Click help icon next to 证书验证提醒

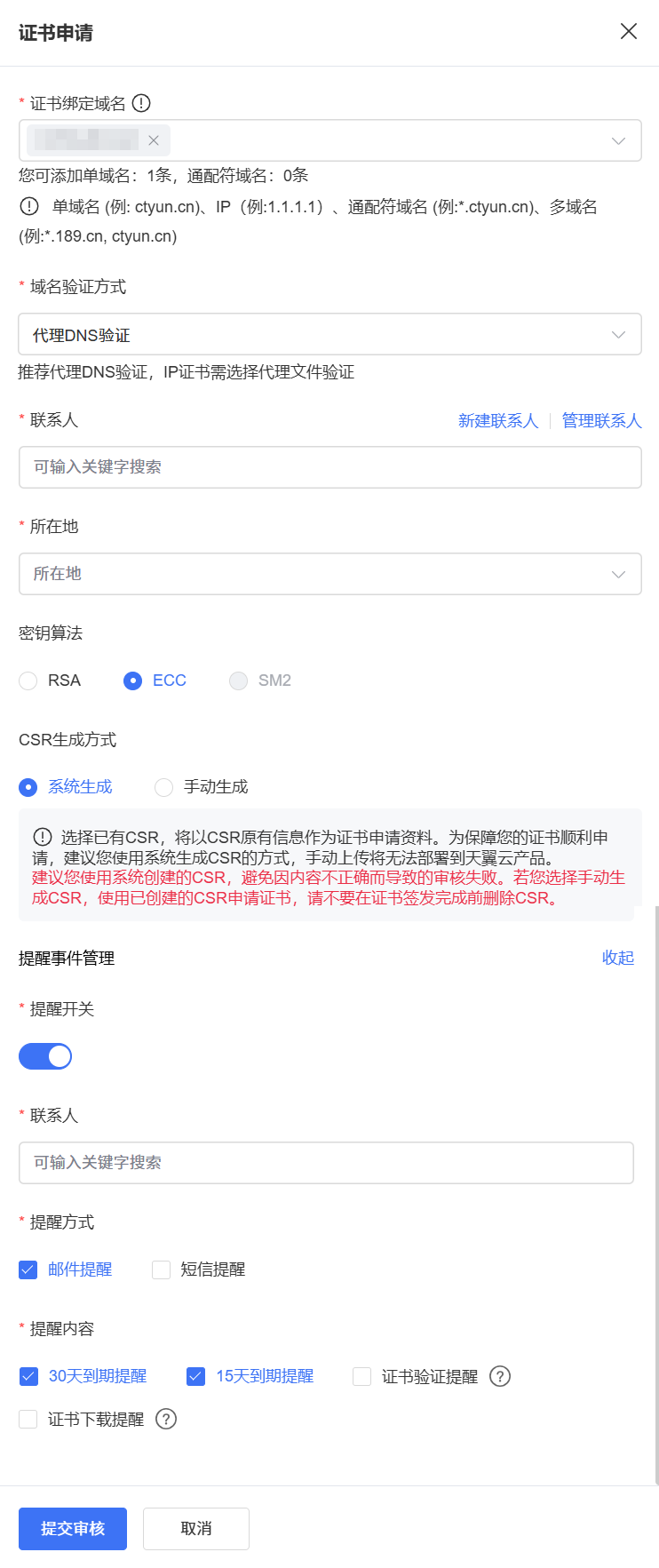click(x=500, y=1376)
